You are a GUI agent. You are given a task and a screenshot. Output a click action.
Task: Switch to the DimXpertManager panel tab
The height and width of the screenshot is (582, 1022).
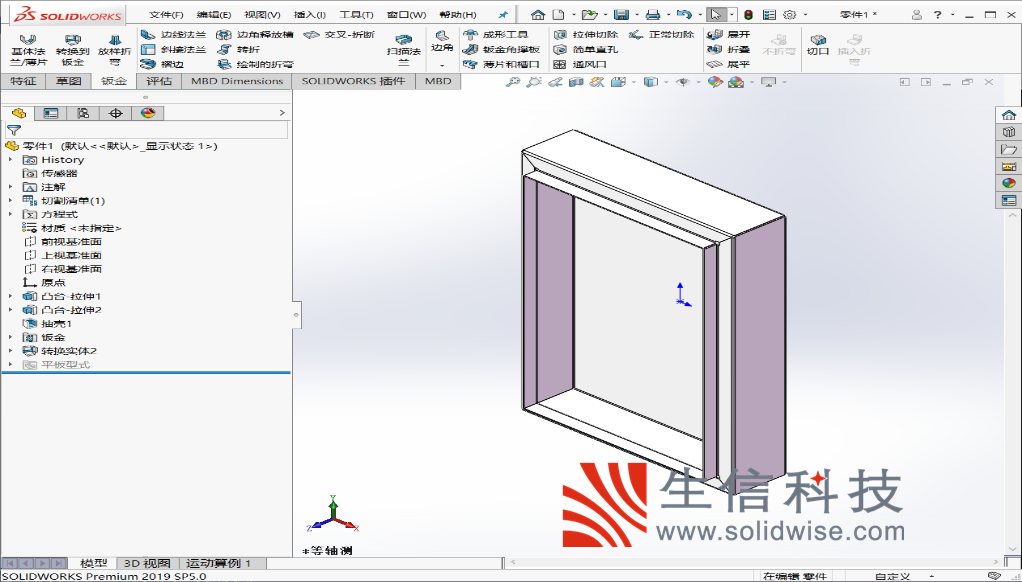click(115, 113)
